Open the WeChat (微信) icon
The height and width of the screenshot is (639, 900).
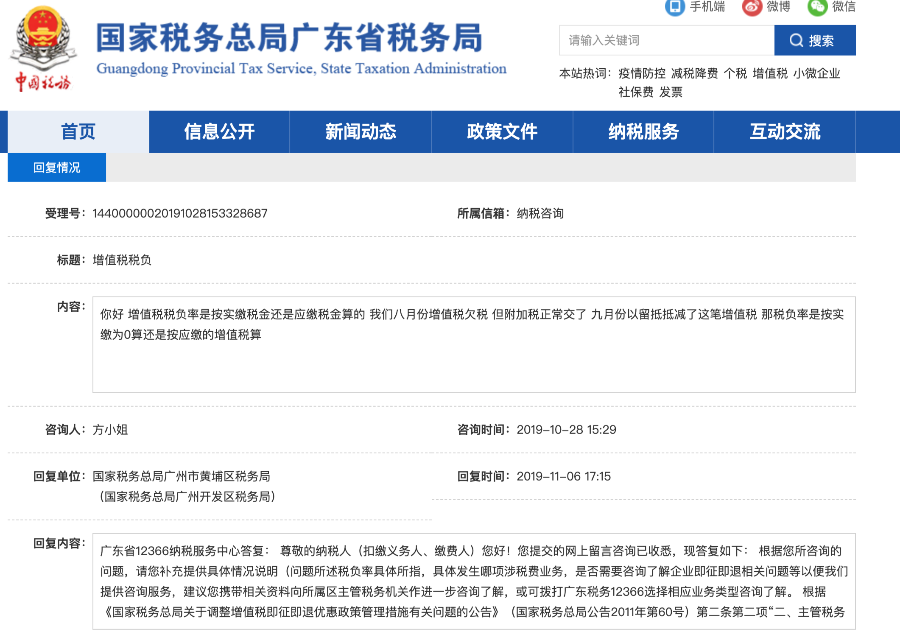(x=817, y=7)
